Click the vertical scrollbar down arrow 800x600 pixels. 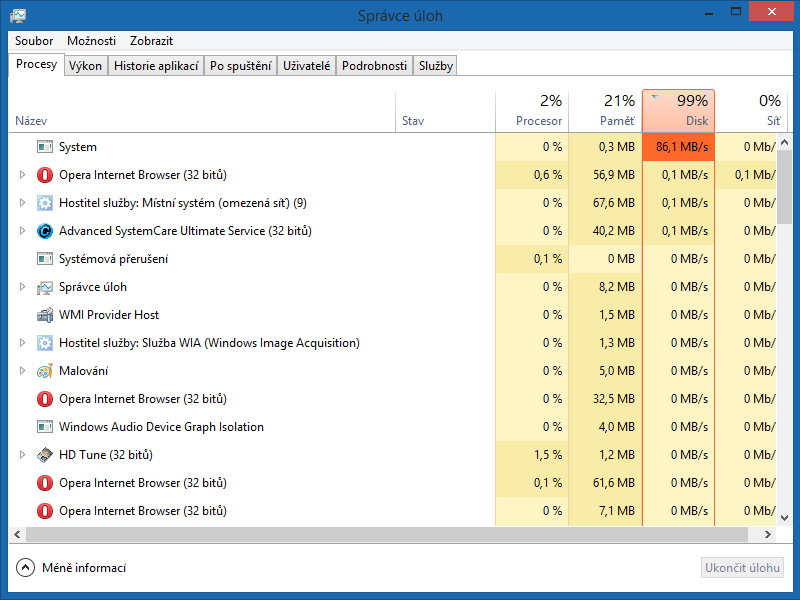785,518
